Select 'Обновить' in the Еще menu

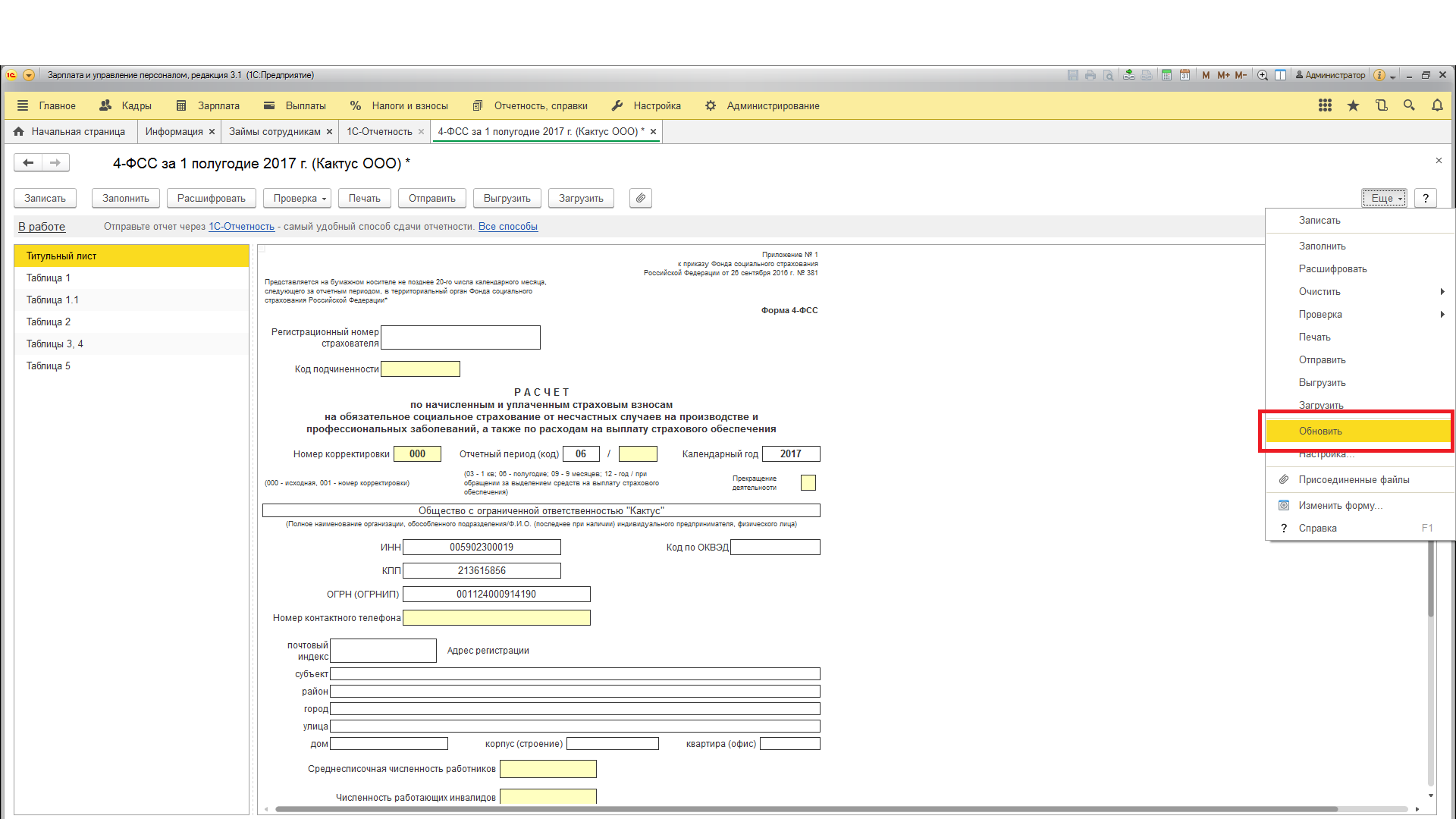pyautogui.click(x=1320, y=431)
